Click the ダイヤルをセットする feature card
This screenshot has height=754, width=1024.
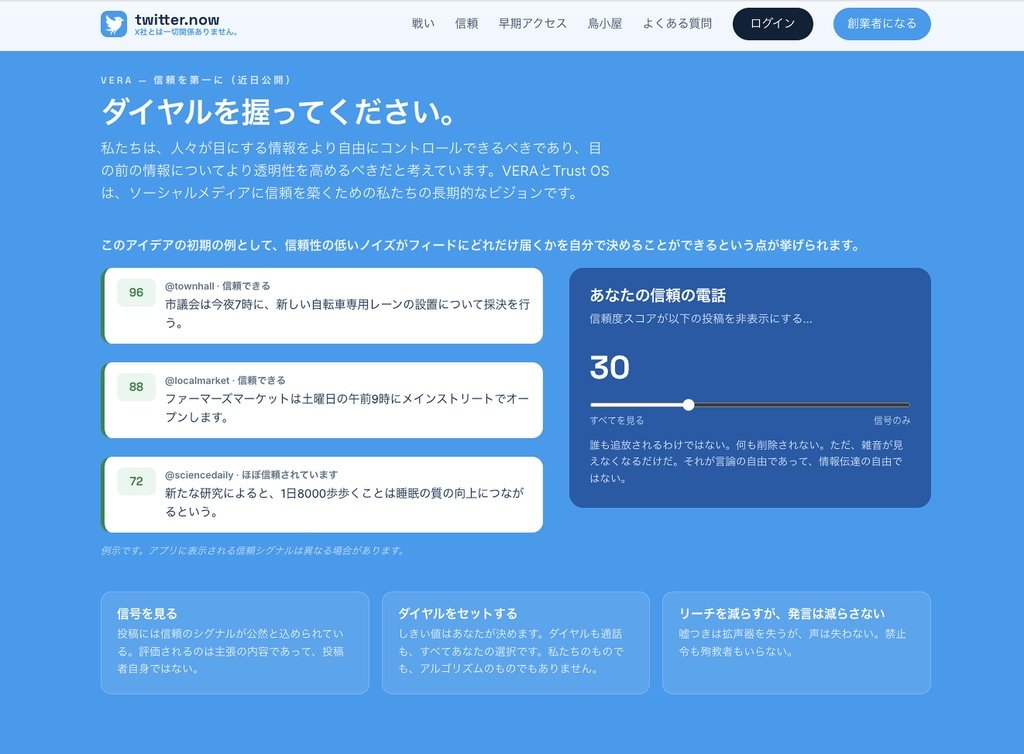[x=516, y=642]
